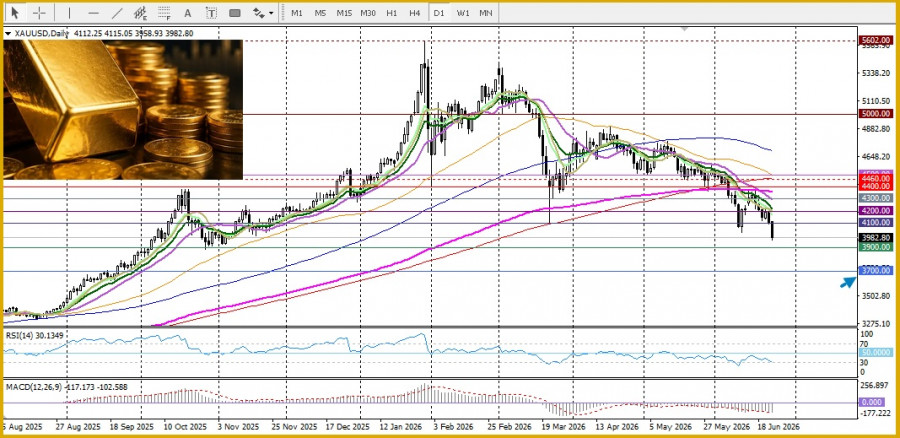Switch chart to W1 weekly timeframe
This screenshot has height=438, width=900.
coord(463,13)
